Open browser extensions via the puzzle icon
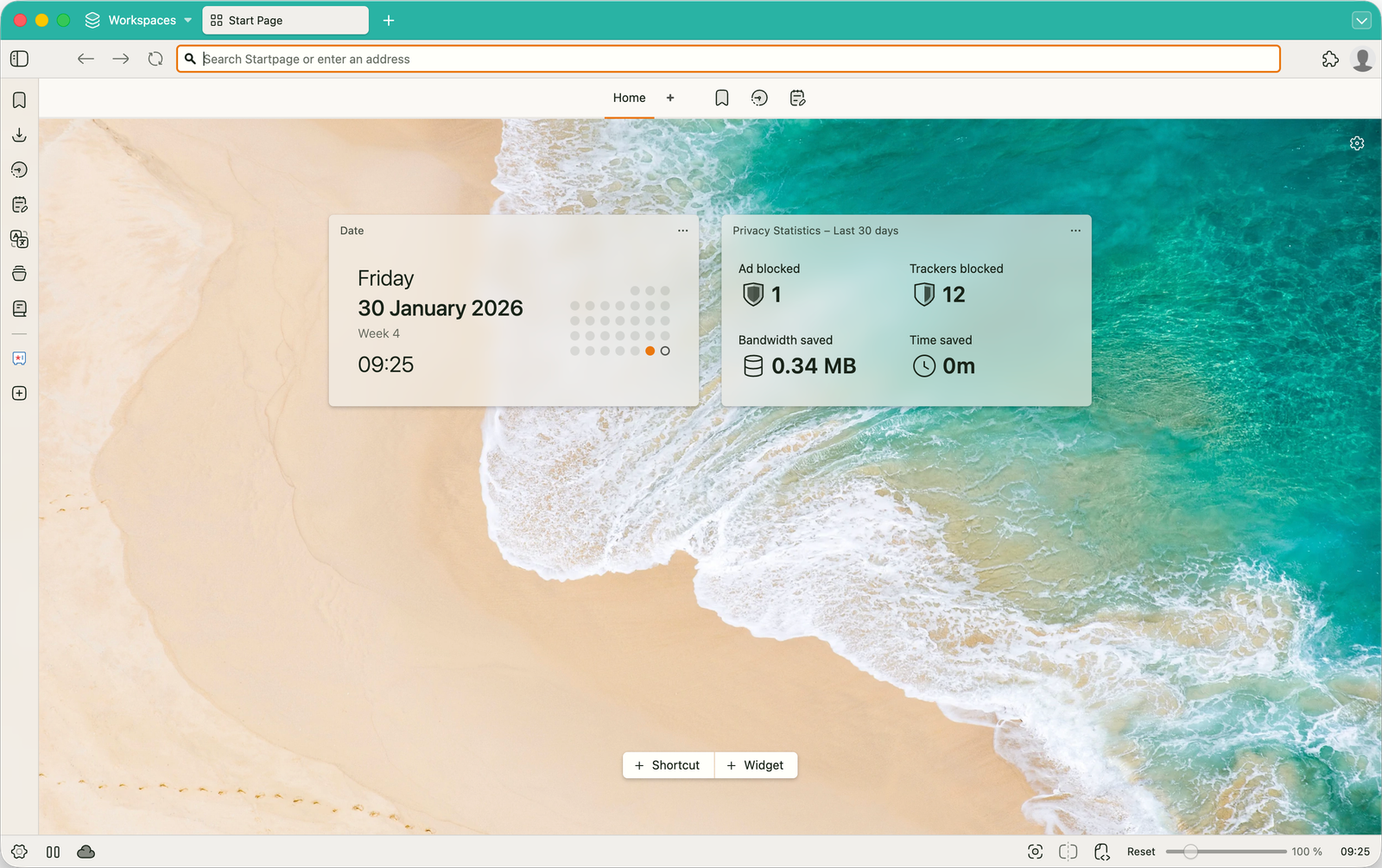The image size is (1382, 868). [1329, 59]
